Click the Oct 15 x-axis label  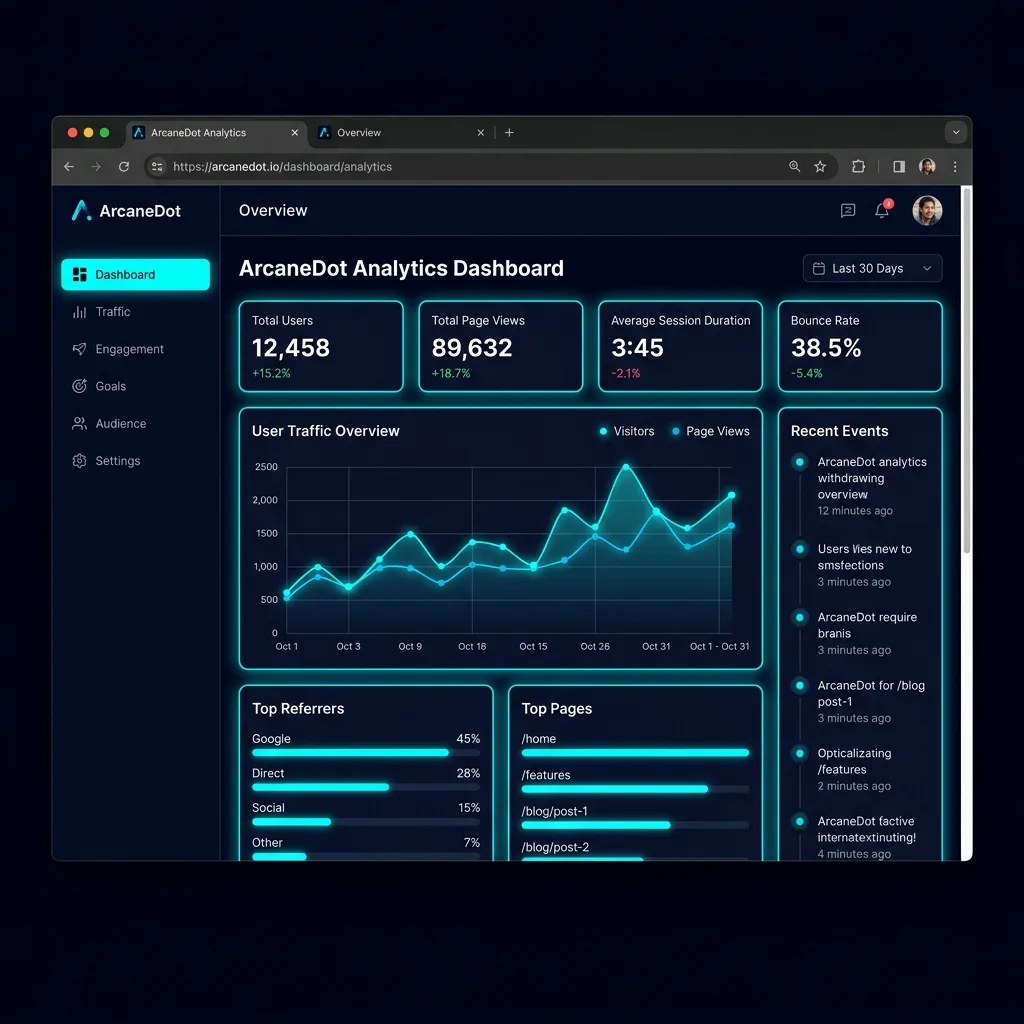point(533,646)
